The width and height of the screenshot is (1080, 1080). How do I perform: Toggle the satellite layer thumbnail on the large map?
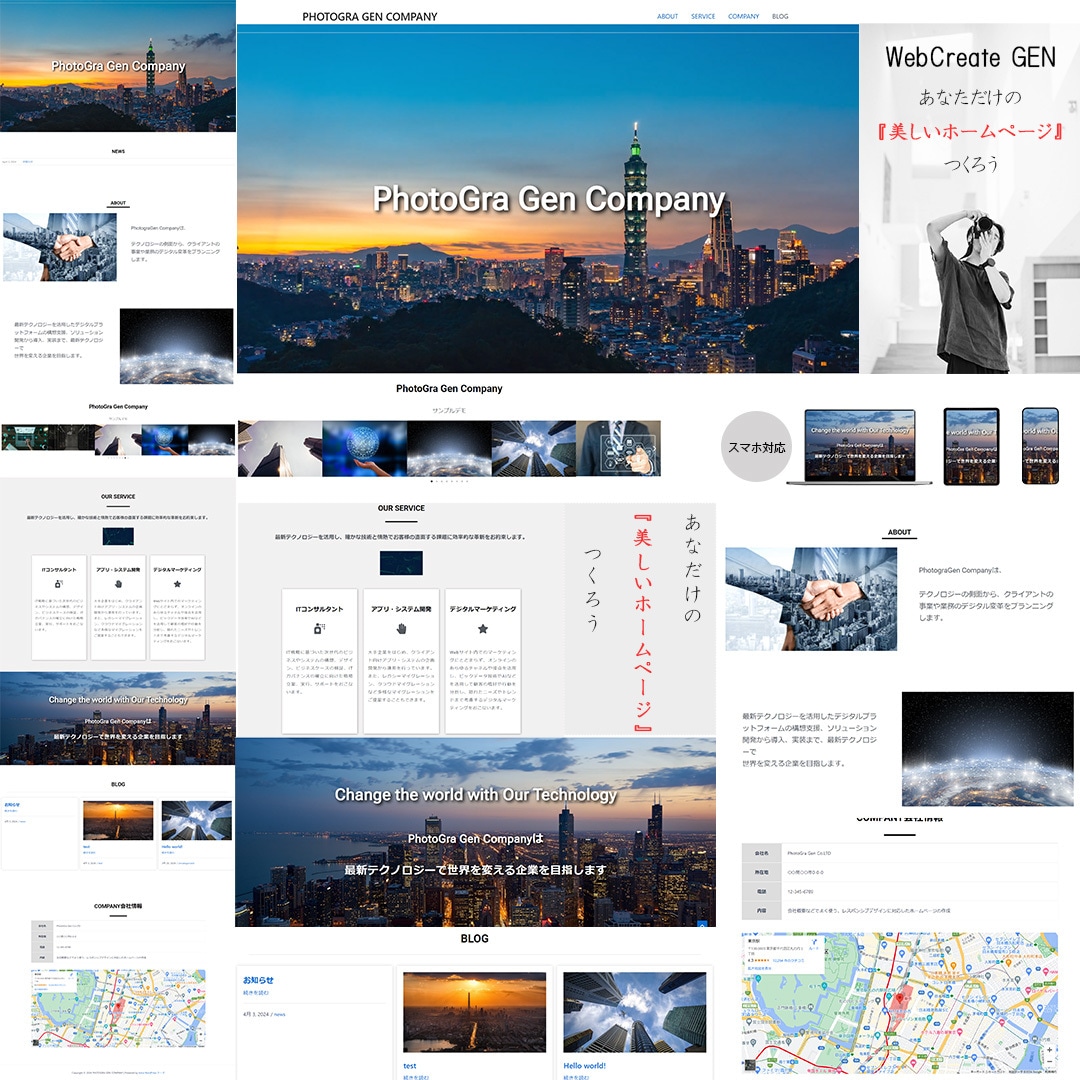[x=751, y=1065]
